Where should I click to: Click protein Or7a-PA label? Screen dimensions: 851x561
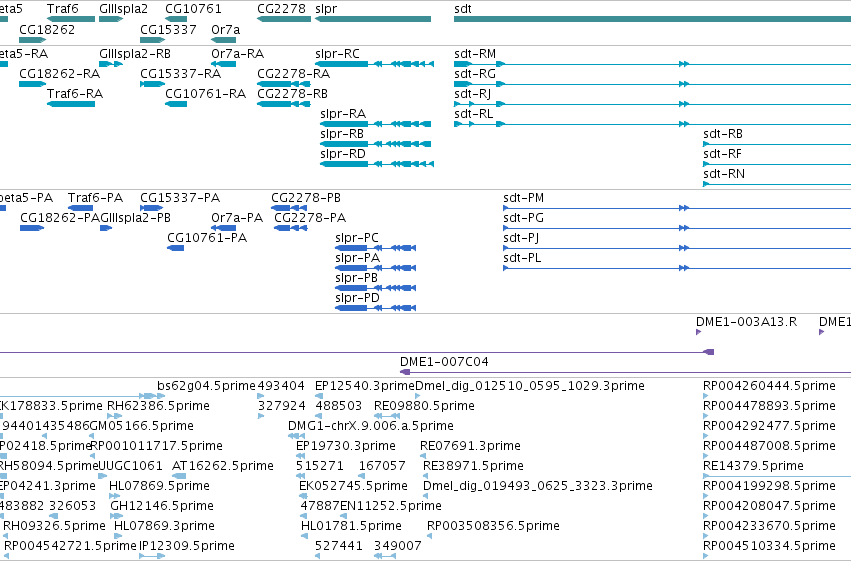(237, 218)
